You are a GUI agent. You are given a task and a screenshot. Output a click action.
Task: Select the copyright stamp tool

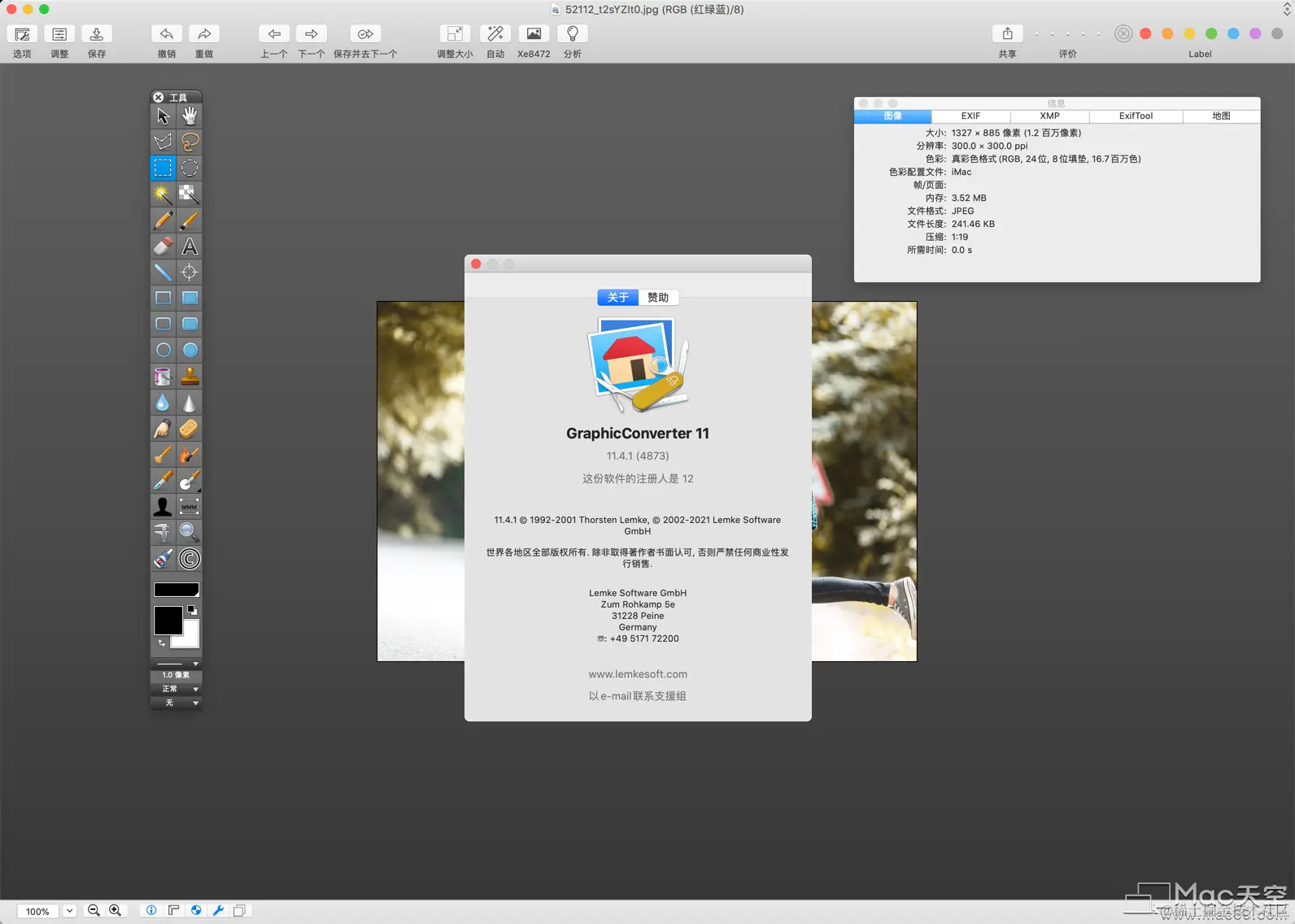(x=190, y=559)
